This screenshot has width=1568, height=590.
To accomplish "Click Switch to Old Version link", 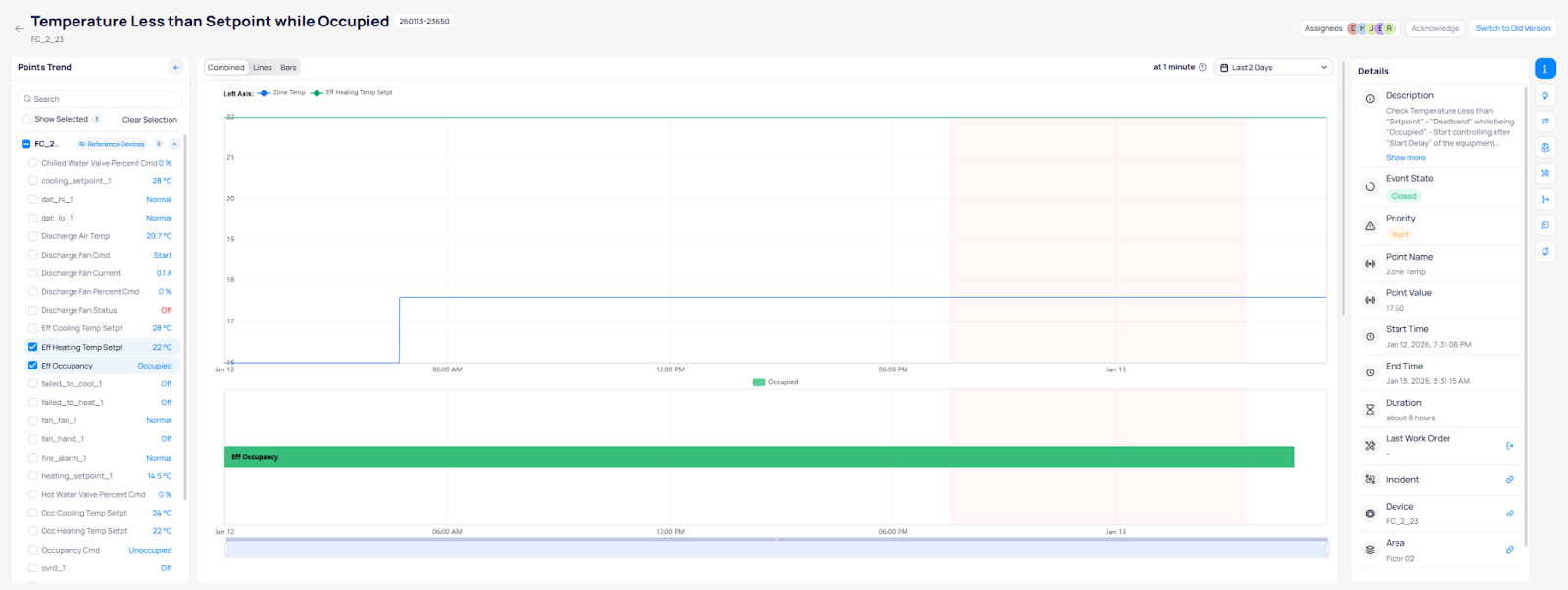I will point(1512,29).
